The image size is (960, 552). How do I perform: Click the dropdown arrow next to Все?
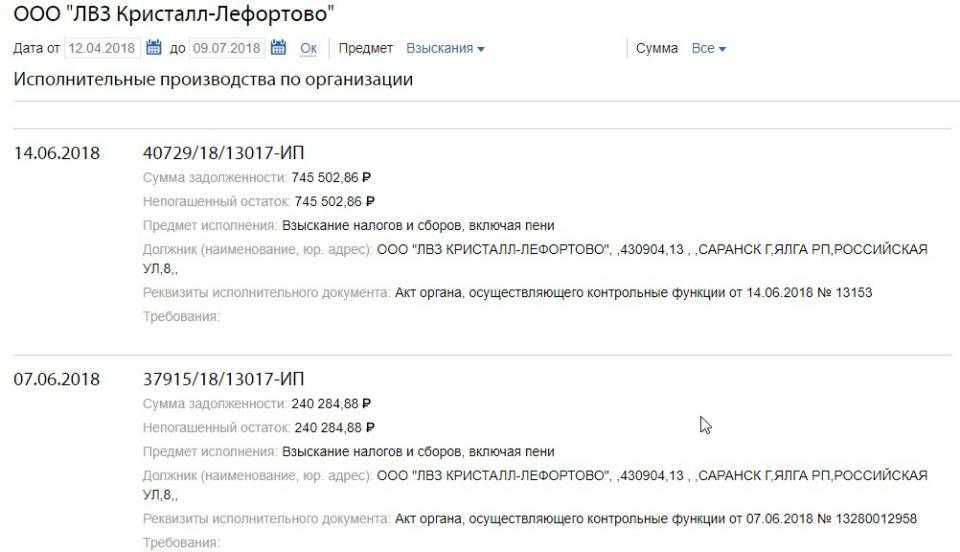click(x=722, y=50)
